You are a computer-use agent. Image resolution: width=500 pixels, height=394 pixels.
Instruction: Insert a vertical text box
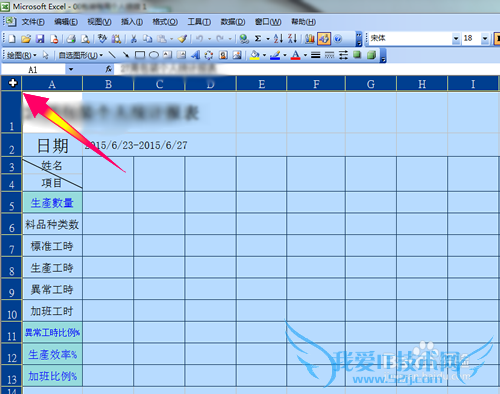tap(181, 55)
